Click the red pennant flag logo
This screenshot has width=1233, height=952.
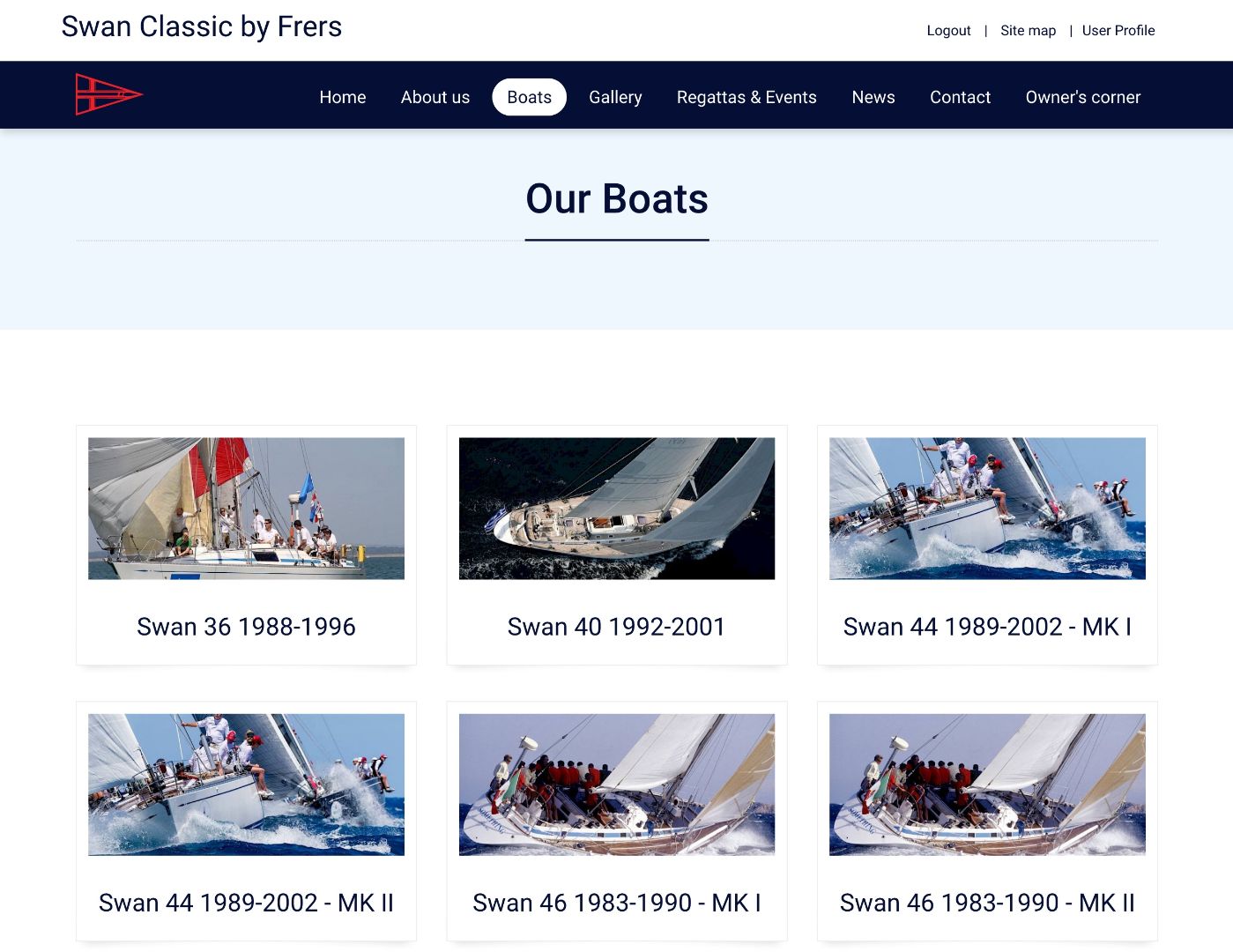pos(109,94)
